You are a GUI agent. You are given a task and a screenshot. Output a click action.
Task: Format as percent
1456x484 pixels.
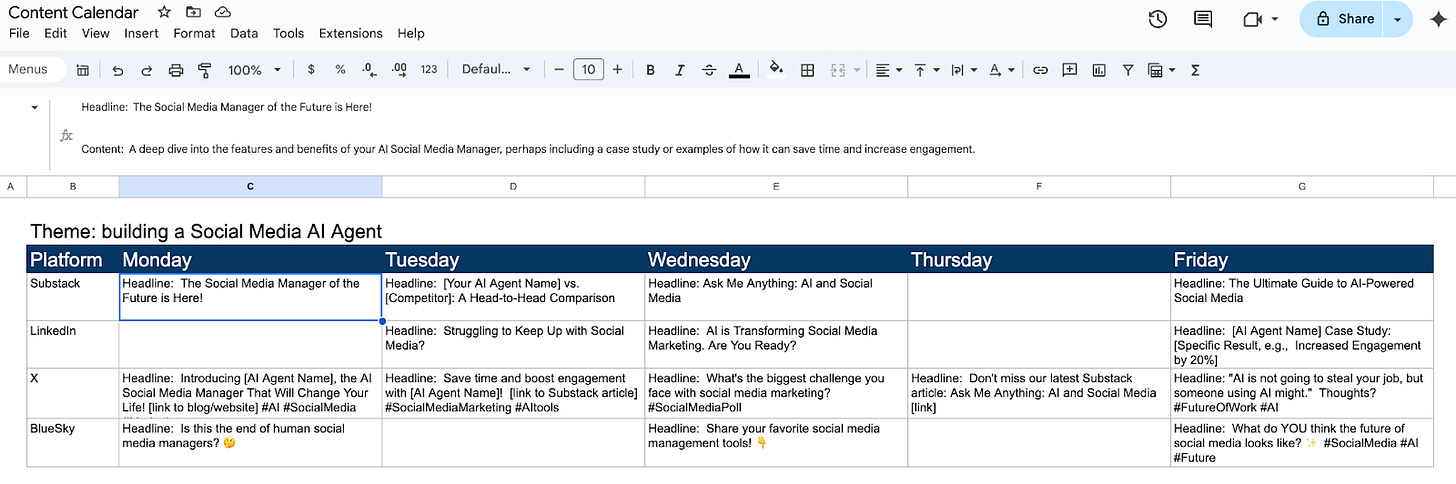(340, 70)
